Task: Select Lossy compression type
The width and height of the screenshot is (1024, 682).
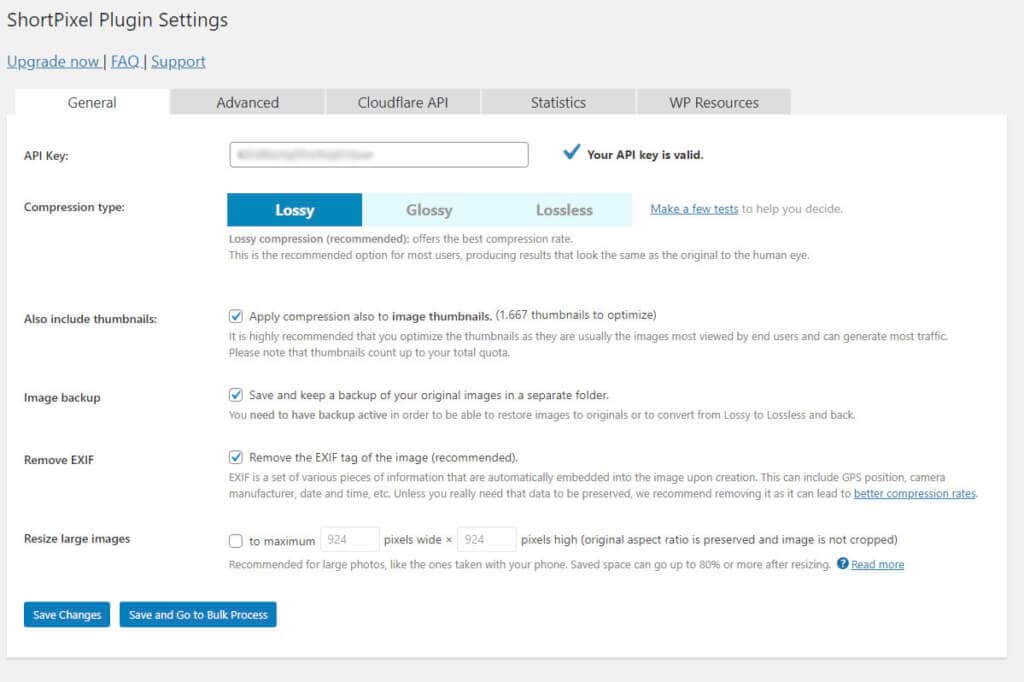Action: [295, 210]
